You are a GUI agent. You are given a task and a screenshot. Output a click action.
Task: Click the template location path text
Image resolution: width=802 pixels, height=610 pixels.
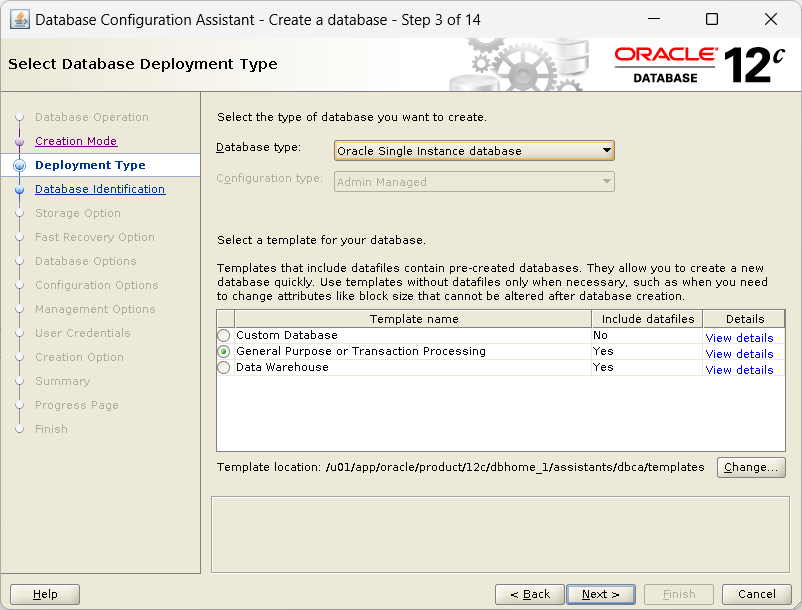pyautogui.click(x=515, y=467)
